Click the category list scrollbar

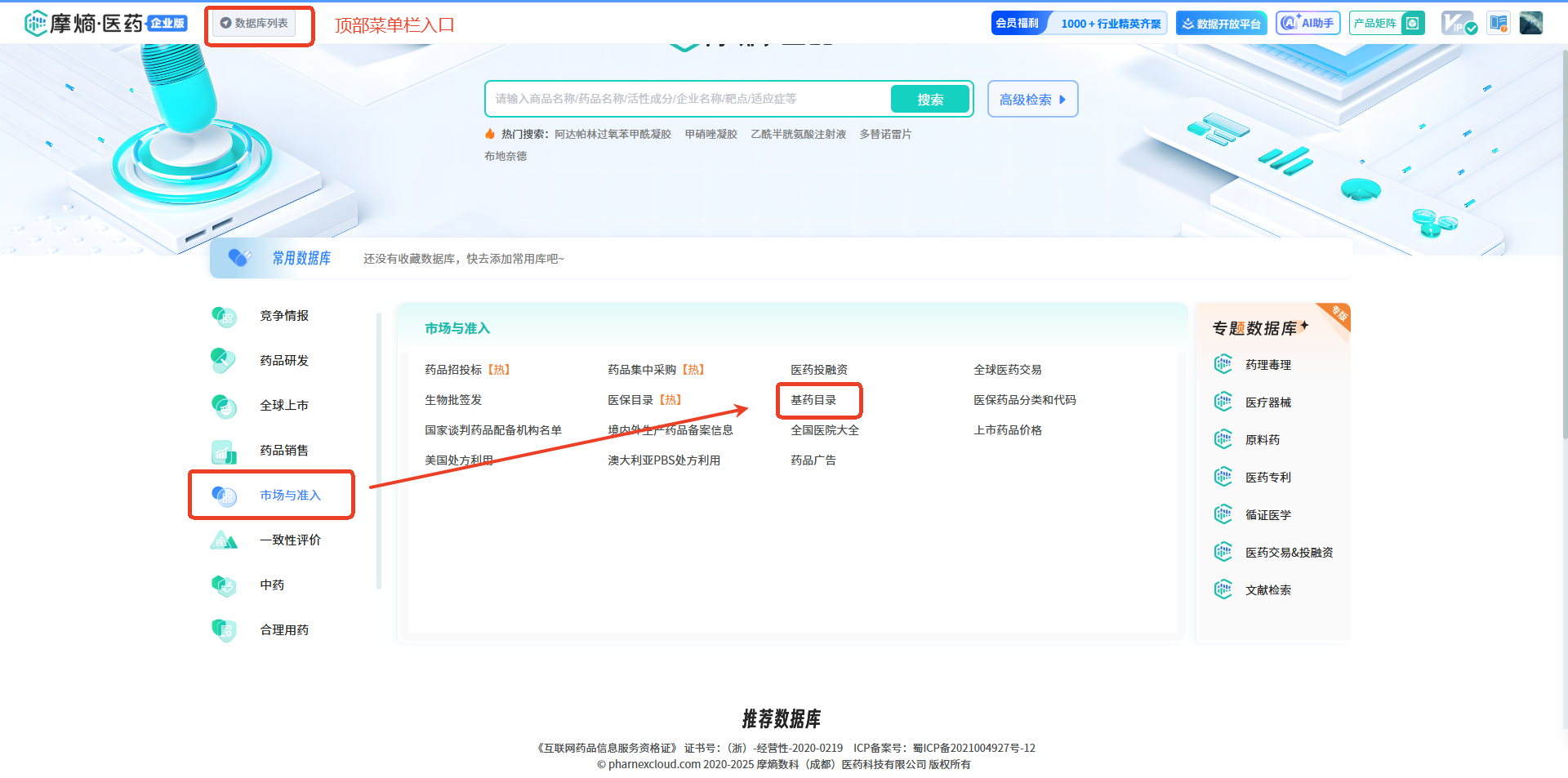(379, 451)
